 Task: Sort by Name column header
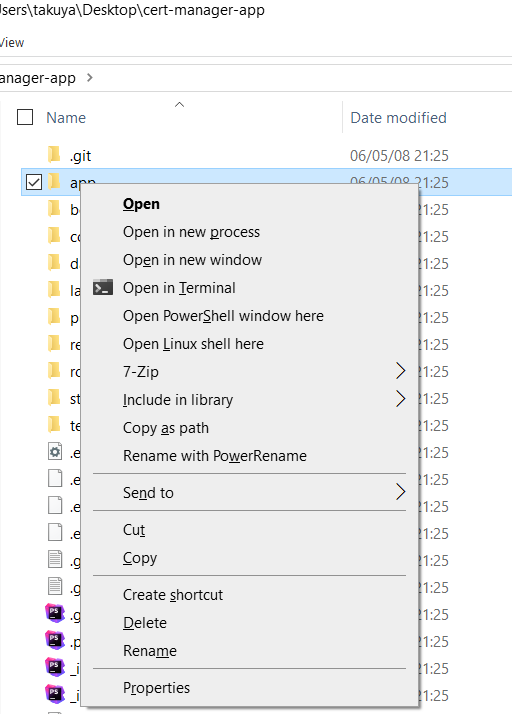coord(66,117)
